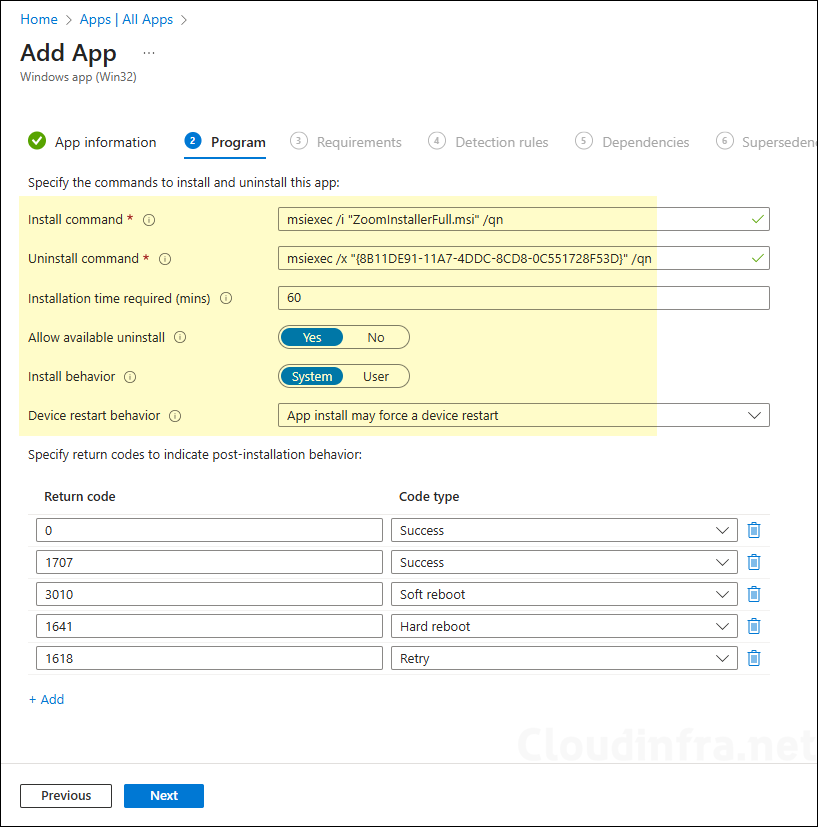818x827 pixels.
Task: Show info for Device restart behavior
Action: point(175,416)
